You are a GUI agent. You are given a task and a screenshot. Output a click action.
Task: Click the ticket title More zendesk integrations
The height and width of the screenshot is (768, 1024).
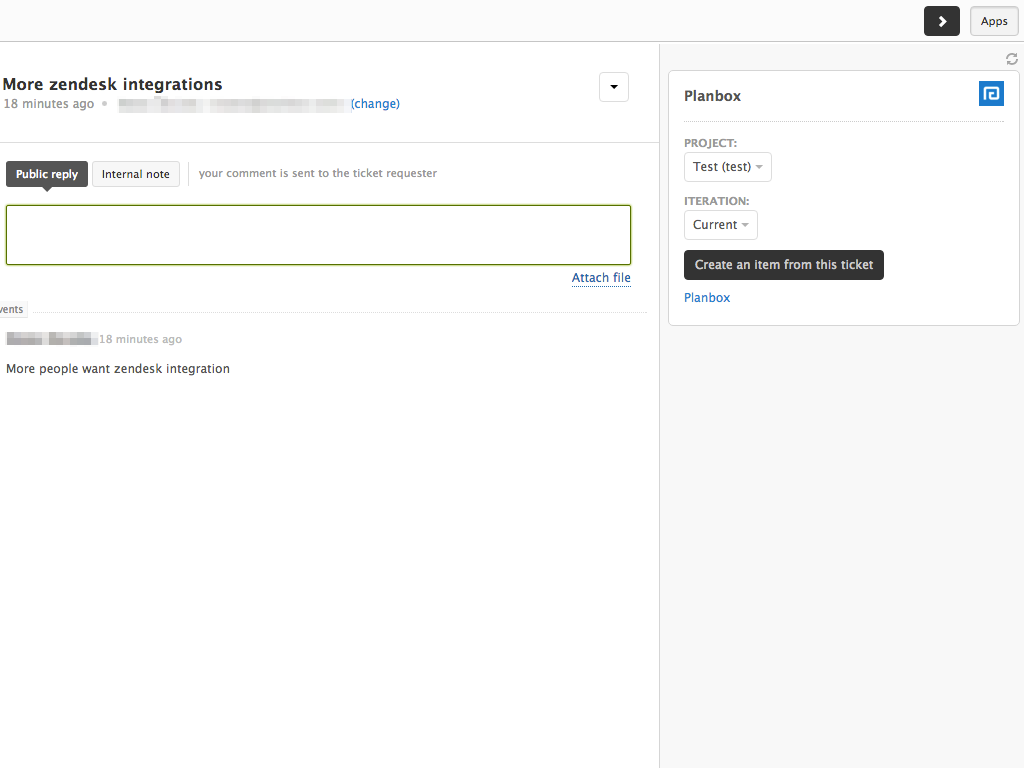[x=113, y=84]
